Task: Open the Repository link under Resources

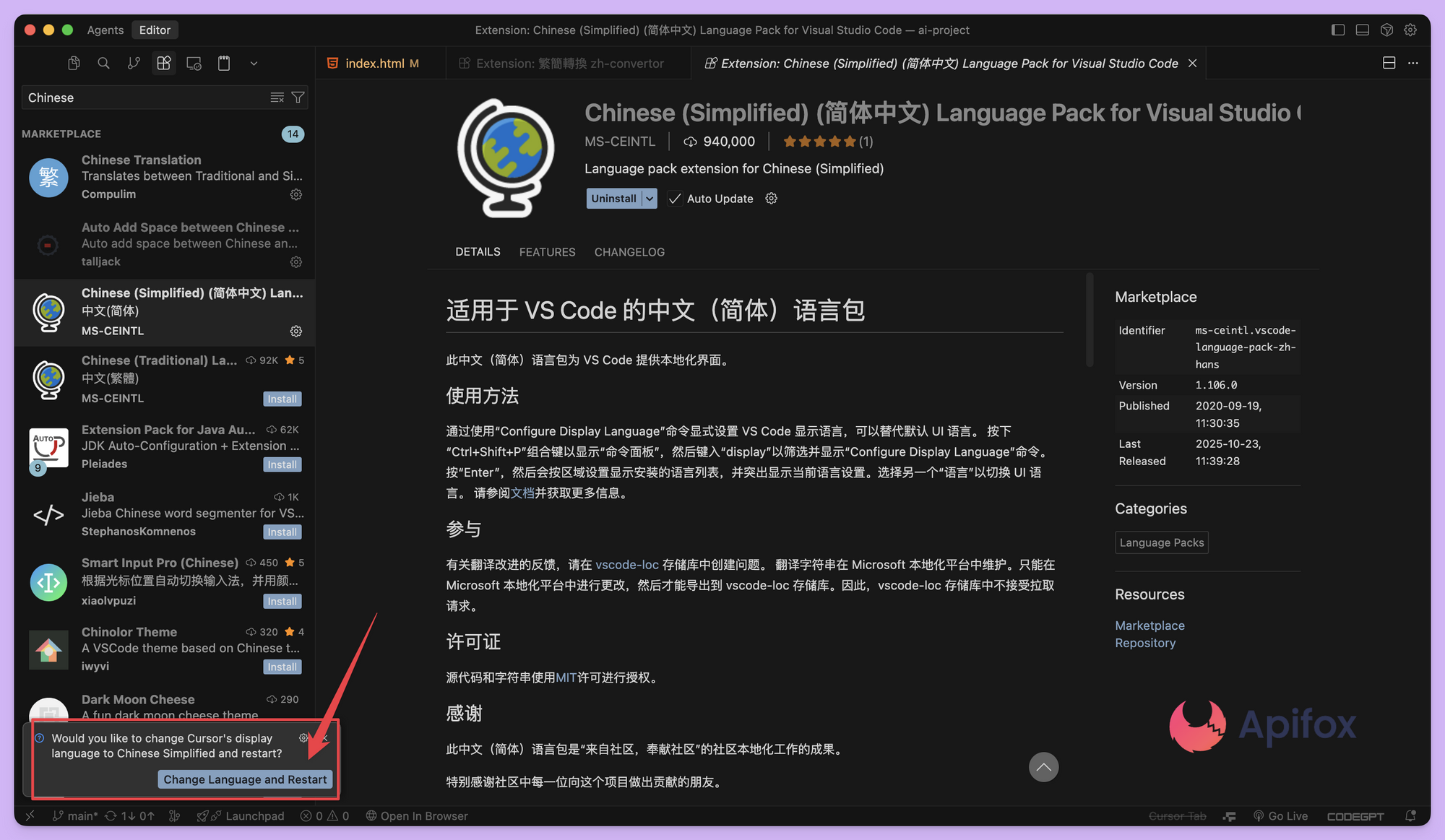Action: [x=1145, y=643]
